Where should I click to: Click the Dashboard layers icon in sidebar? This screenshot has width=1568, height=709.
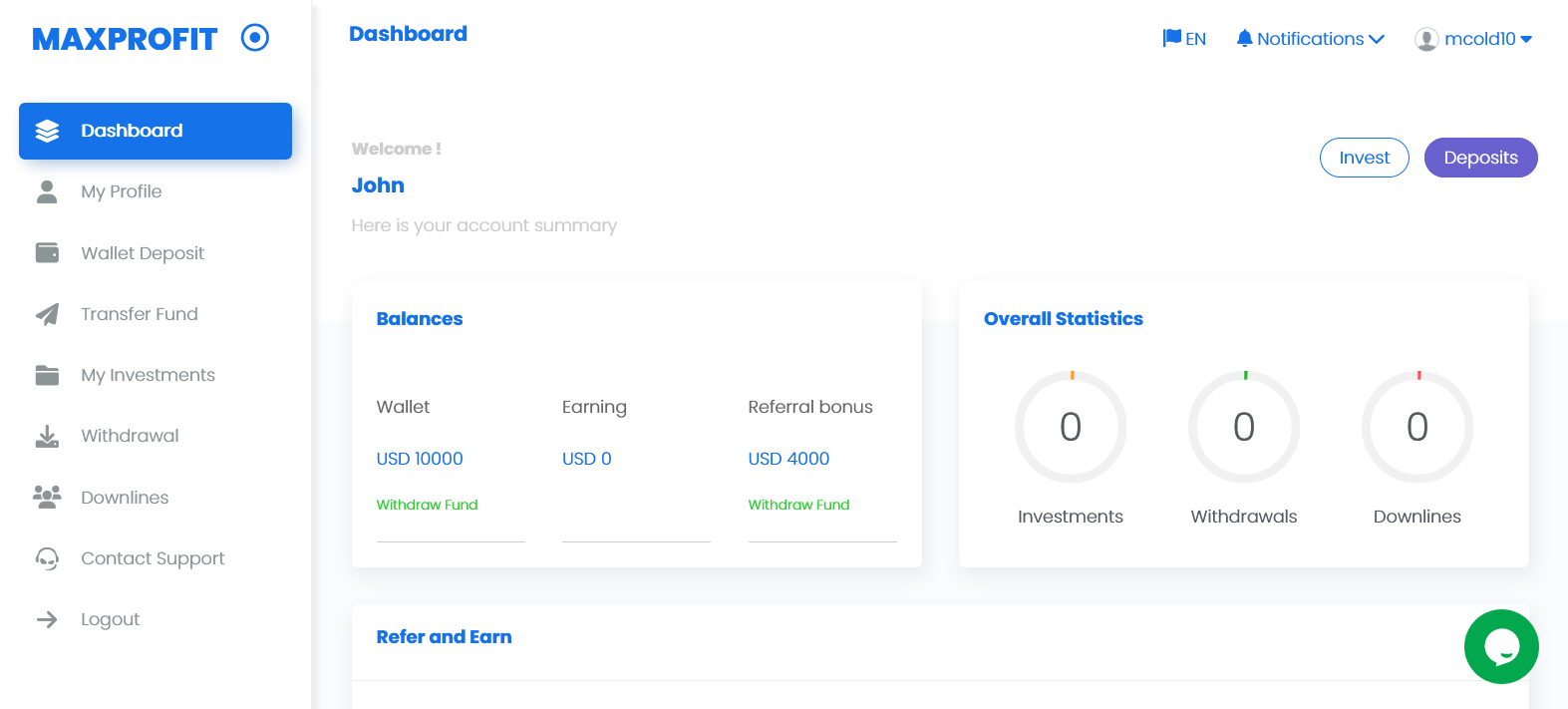tap(47, 131)
